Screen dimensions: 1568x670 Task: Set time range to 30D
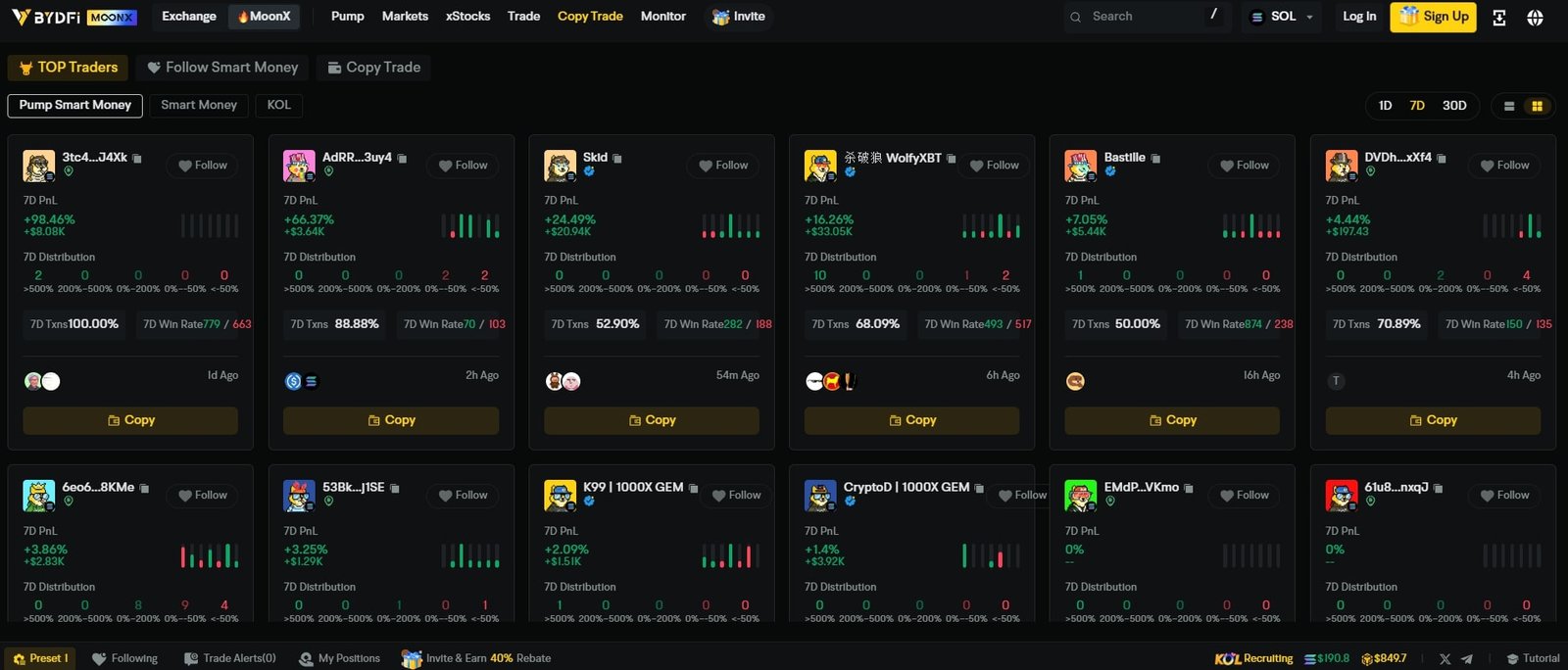pos(1454,106)
